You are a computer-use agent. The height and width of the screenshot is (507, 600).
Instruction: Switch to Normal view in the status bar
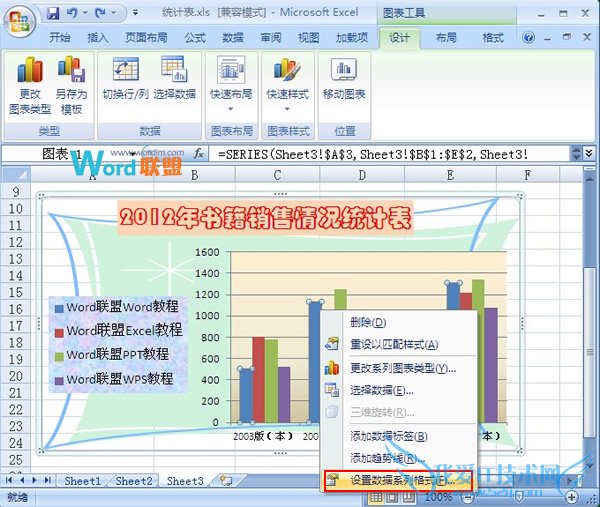[x=376, y=497]
